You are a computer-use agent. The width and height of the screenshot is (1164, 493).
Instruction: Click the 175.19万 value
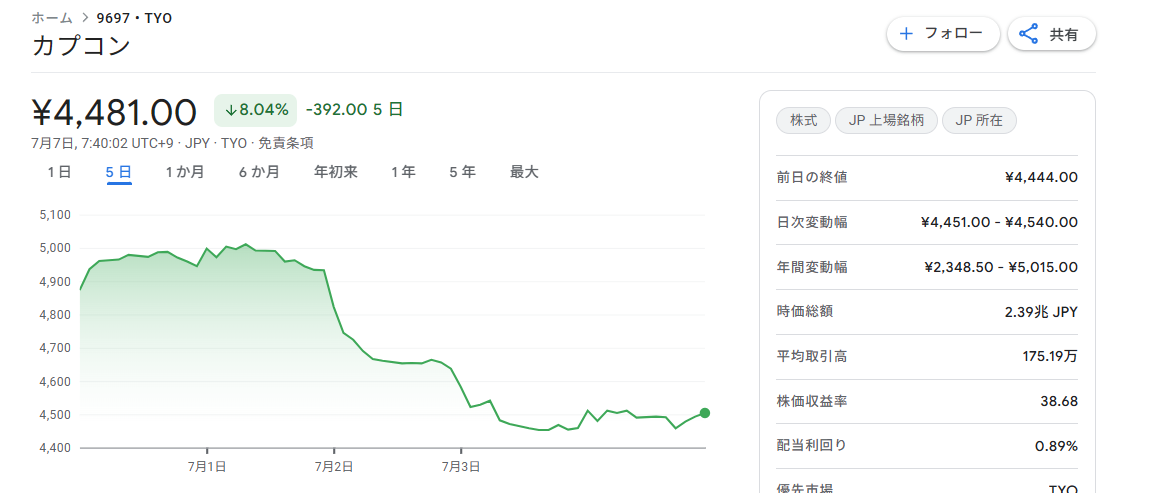[x=1050, y=356]
